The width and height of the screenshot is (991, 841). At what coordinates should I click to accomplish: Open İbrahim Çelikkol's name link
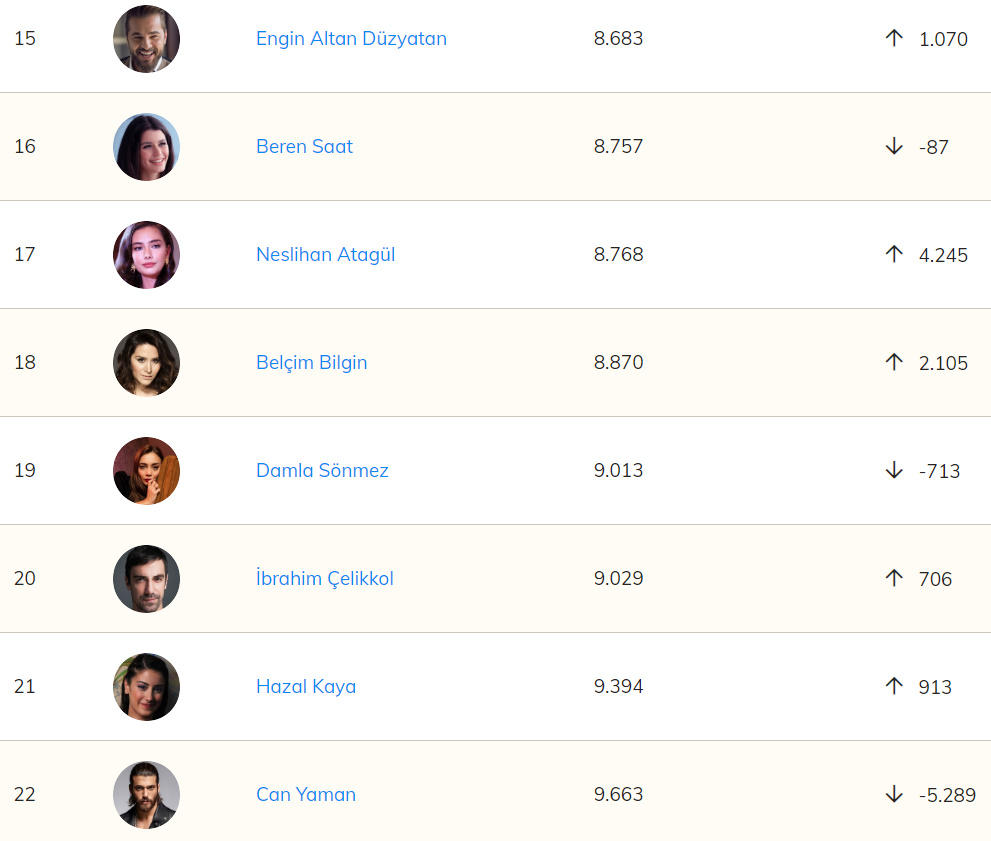tap(324, 579)
